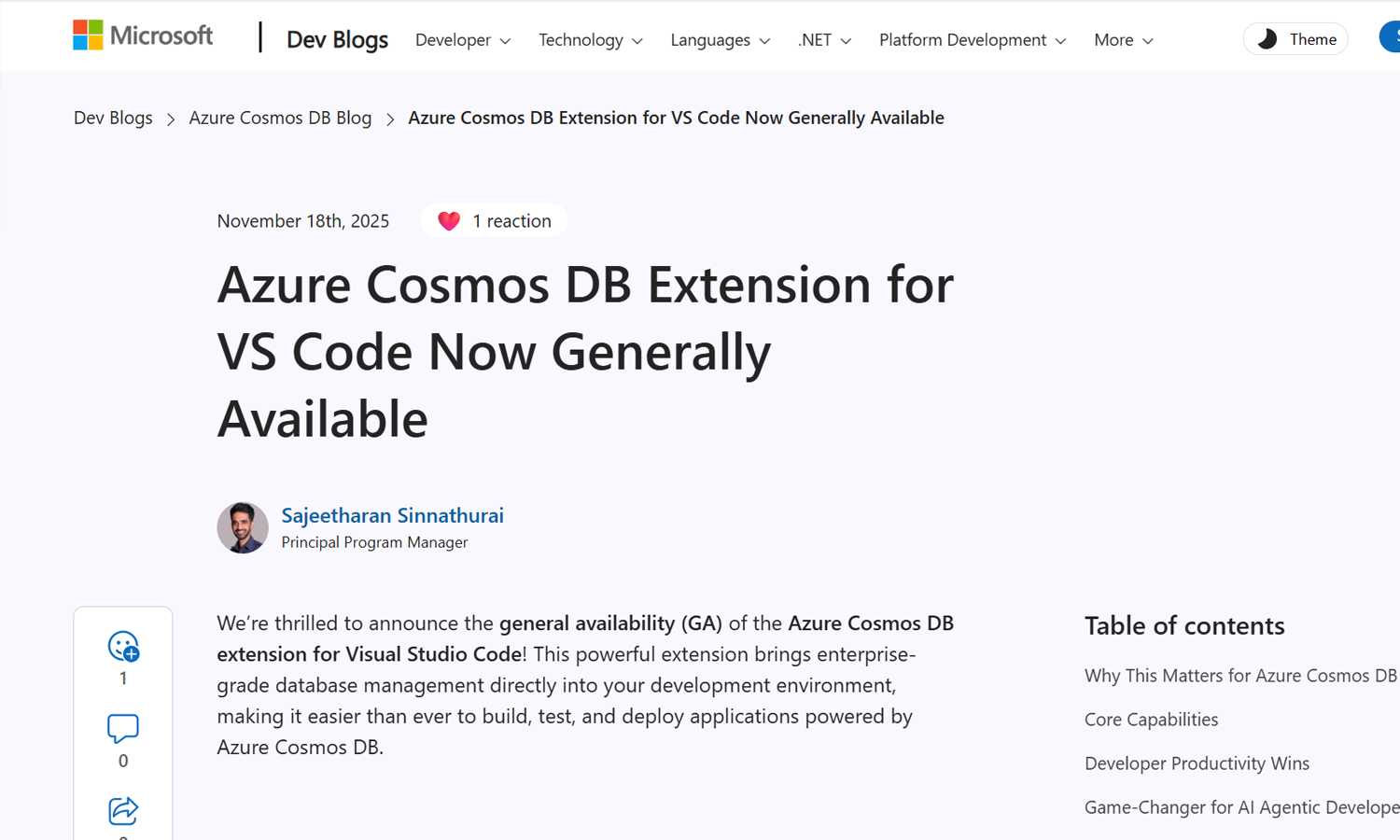Click the moon icon in Theme button
Screen dimensions: 1400x840
(x=1267, y=39)
